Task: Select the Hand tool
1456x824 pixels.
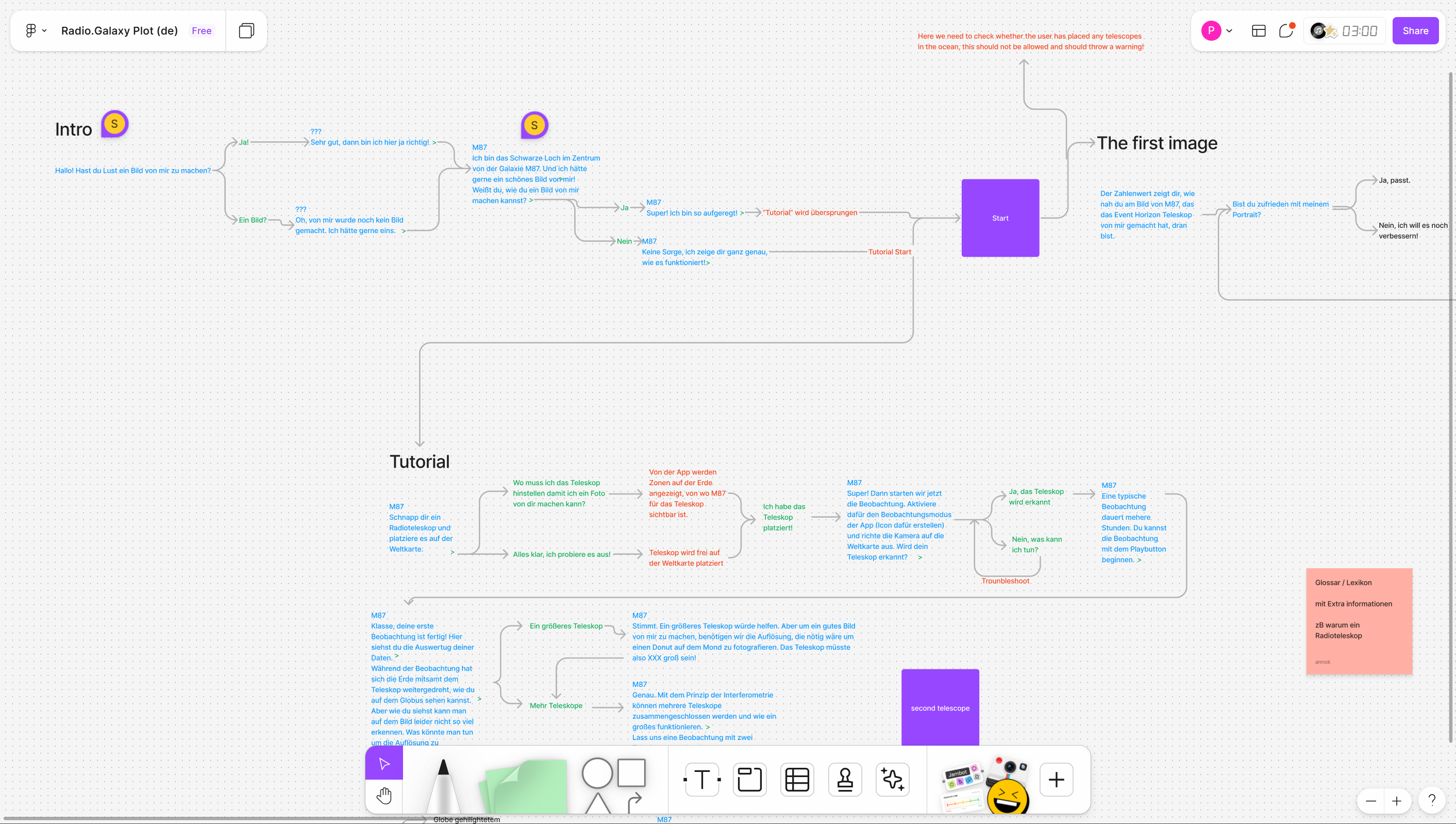Action: [384, 795]
